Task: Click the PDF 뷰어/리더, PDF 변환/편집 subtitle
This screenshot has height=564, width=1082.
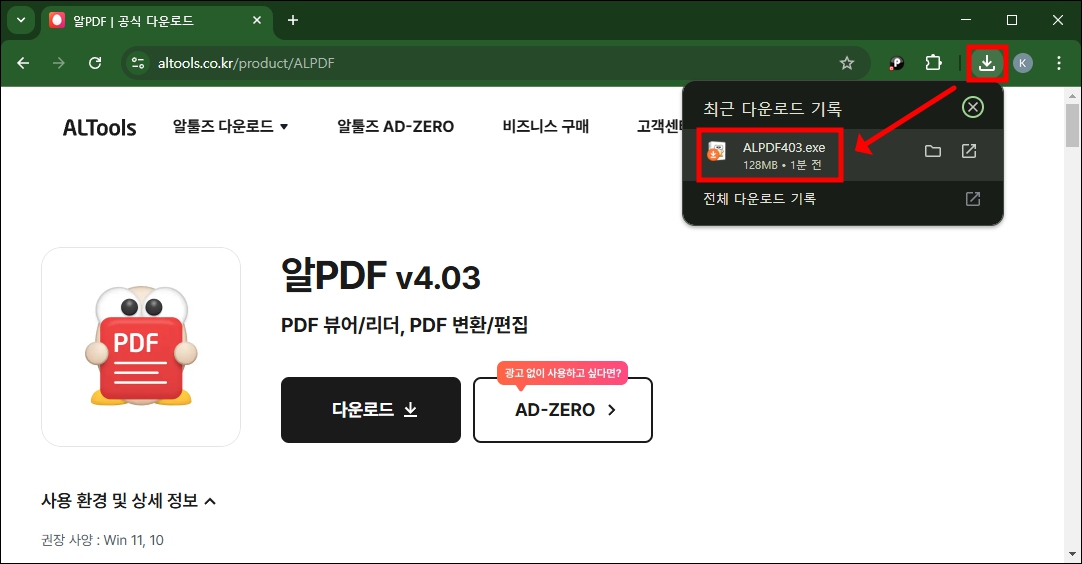Action: click(x=404, y=324)
